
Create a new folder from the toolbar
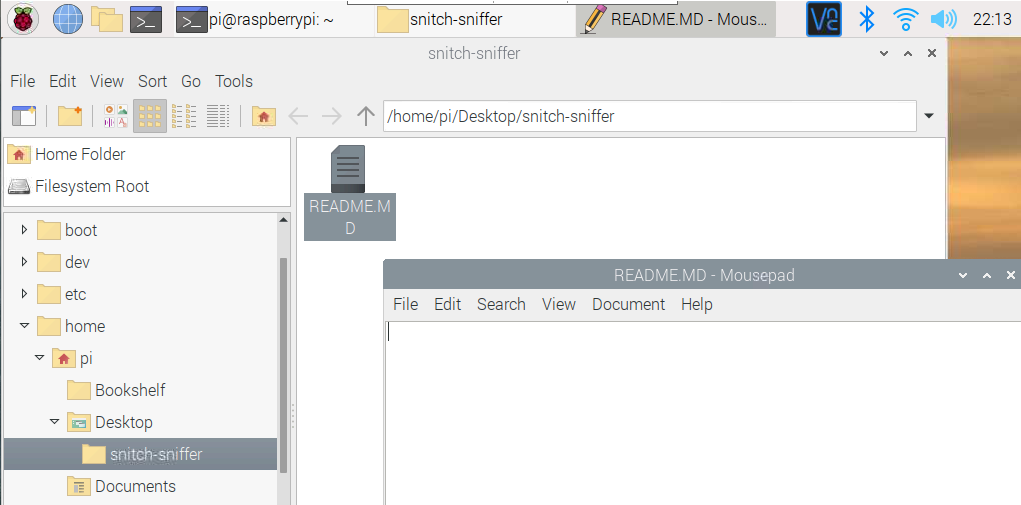(69, 116)
